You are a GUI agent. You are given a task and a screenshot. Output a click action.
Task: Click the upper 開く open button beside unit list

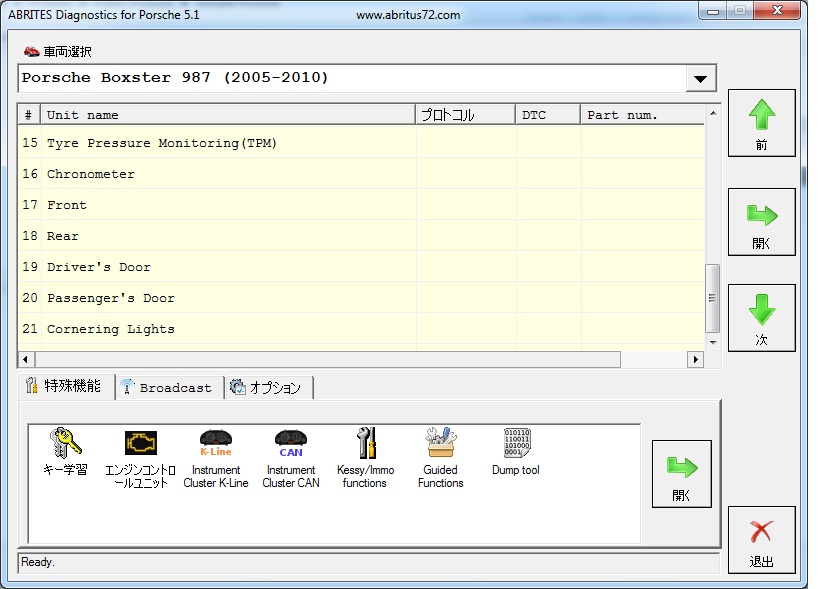(x=762, y=222)
